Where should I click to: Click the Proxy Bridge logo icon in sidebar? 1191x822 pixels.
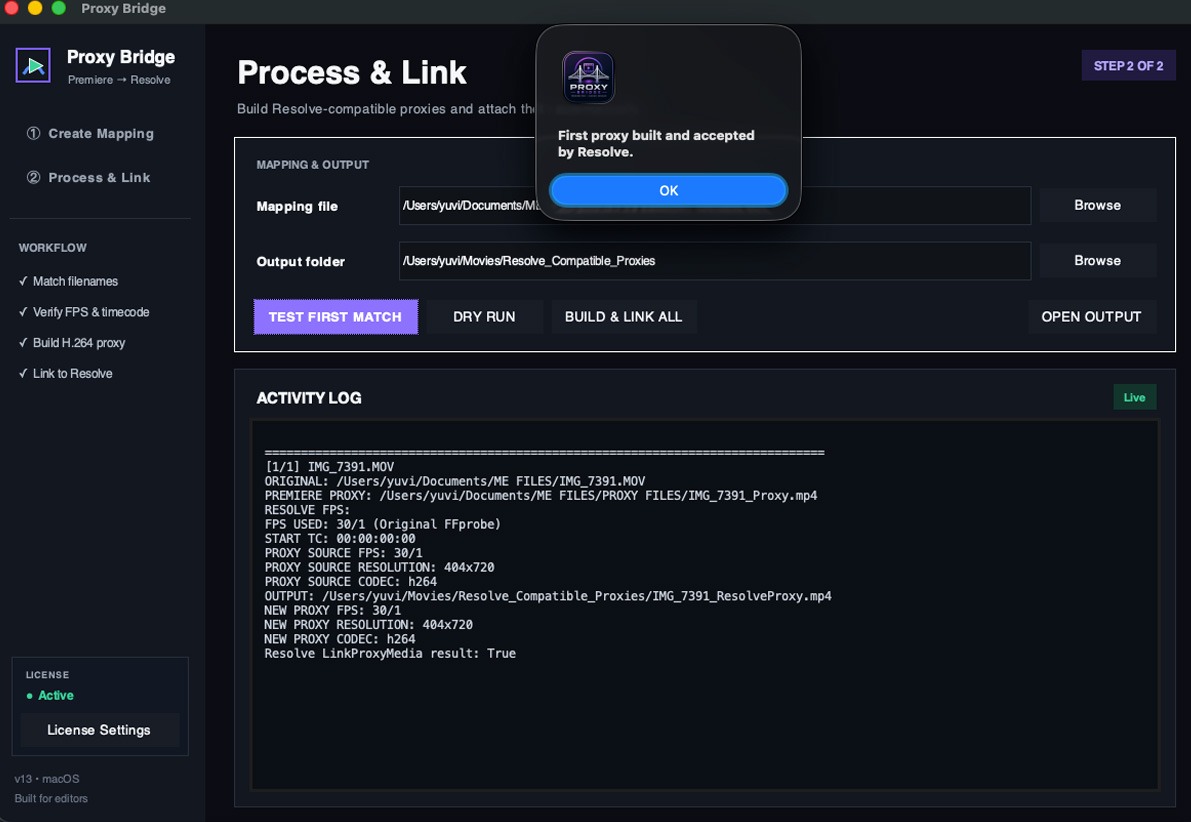tap(33, 65)
